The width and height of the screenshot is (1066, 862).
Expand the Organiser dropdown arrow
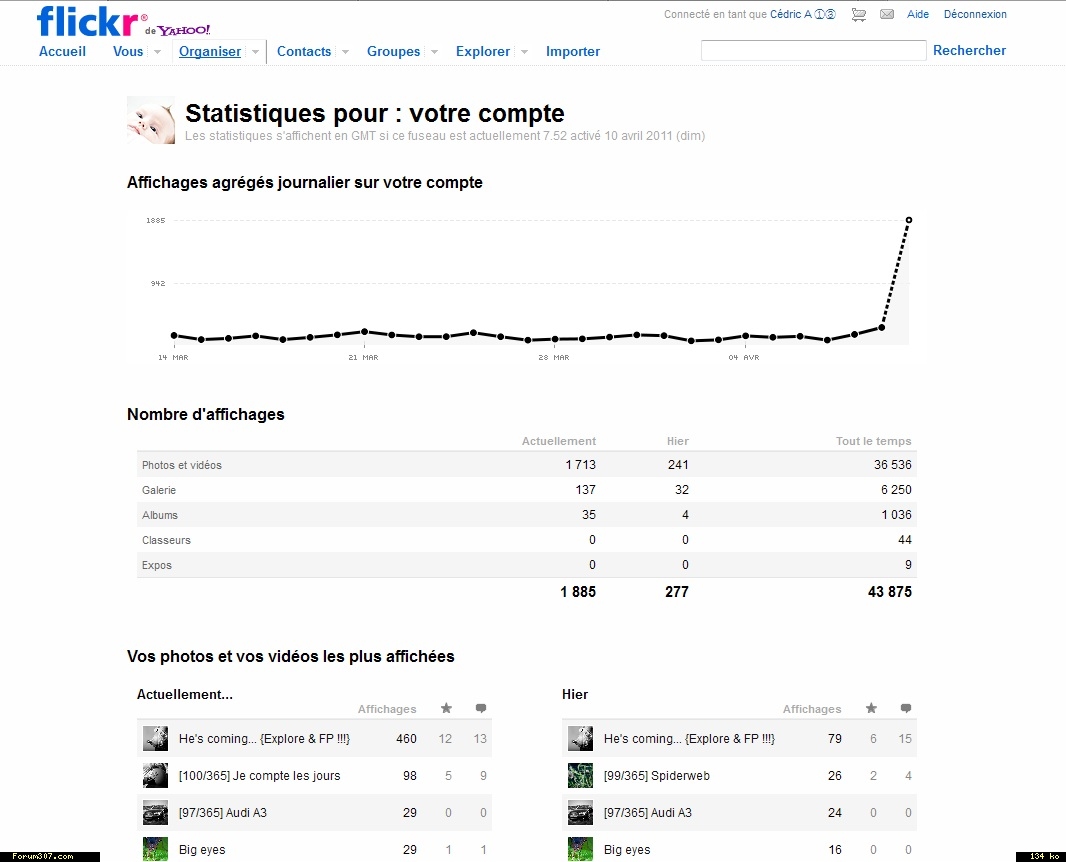coord(255,52)
